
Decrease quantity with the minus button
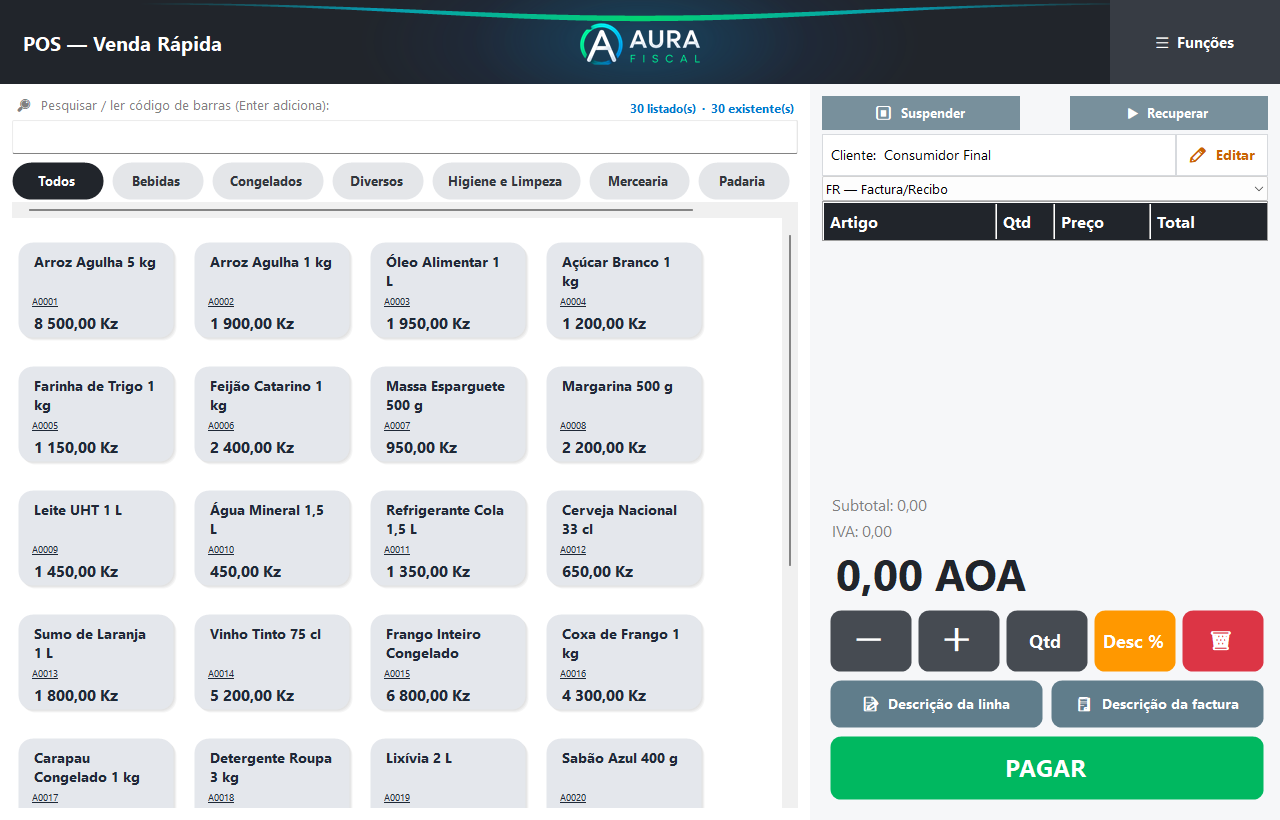pyautogui.click(x=870, y=641)
